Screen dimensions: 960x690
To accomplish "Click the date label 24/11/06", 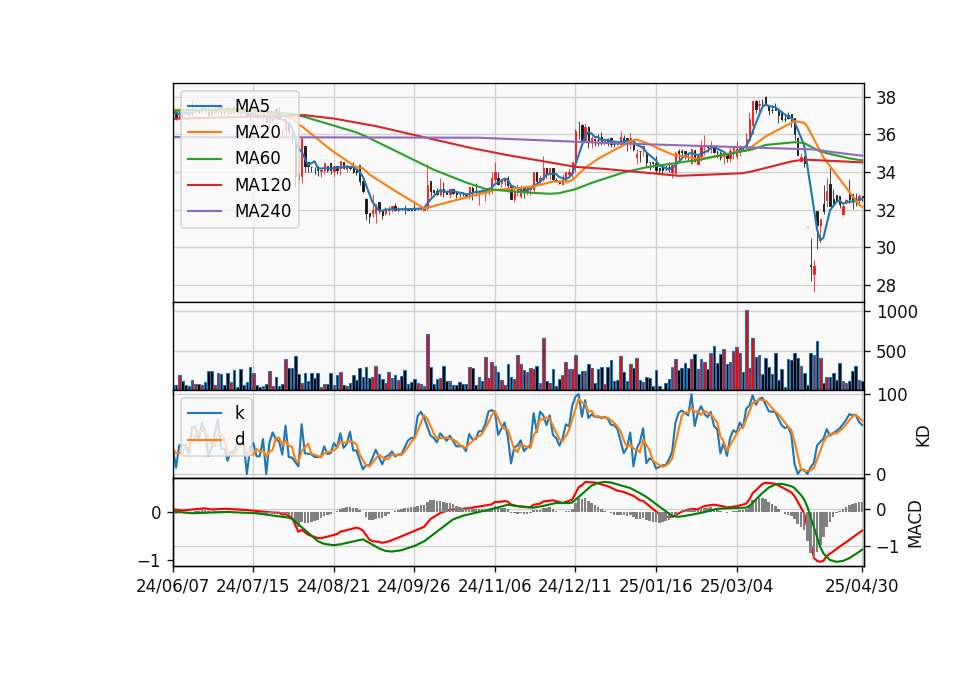I will 495,586.
